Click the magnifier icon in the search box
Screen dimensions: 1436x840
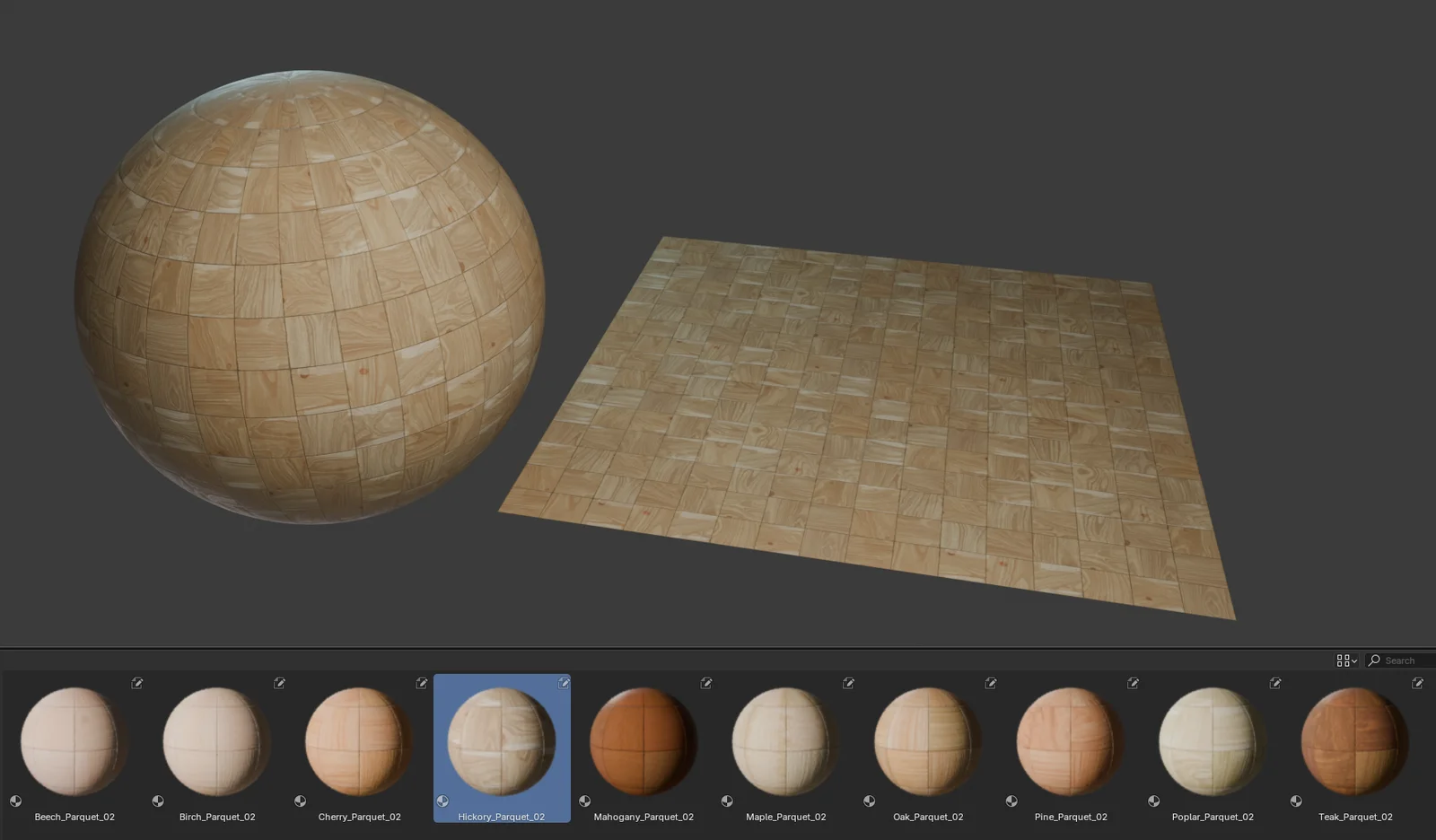tap(1375, 661)
